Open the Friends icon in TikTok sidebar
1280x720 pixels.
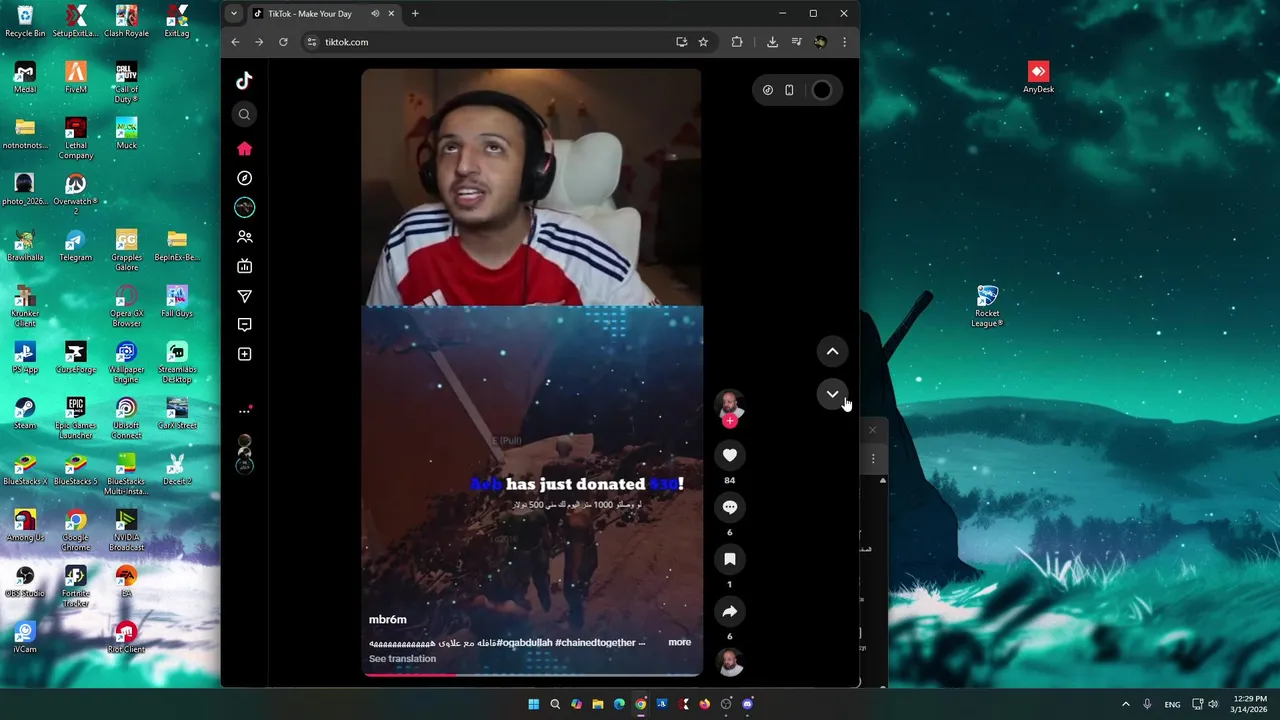coord(244,237)
